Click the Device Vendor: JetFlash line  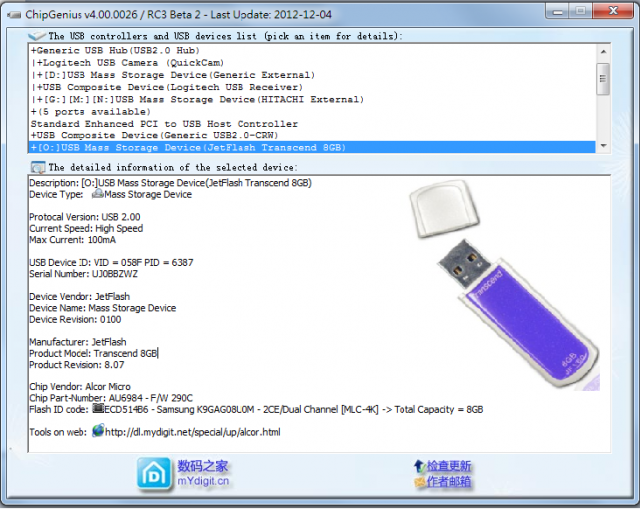tap(80, 296)
